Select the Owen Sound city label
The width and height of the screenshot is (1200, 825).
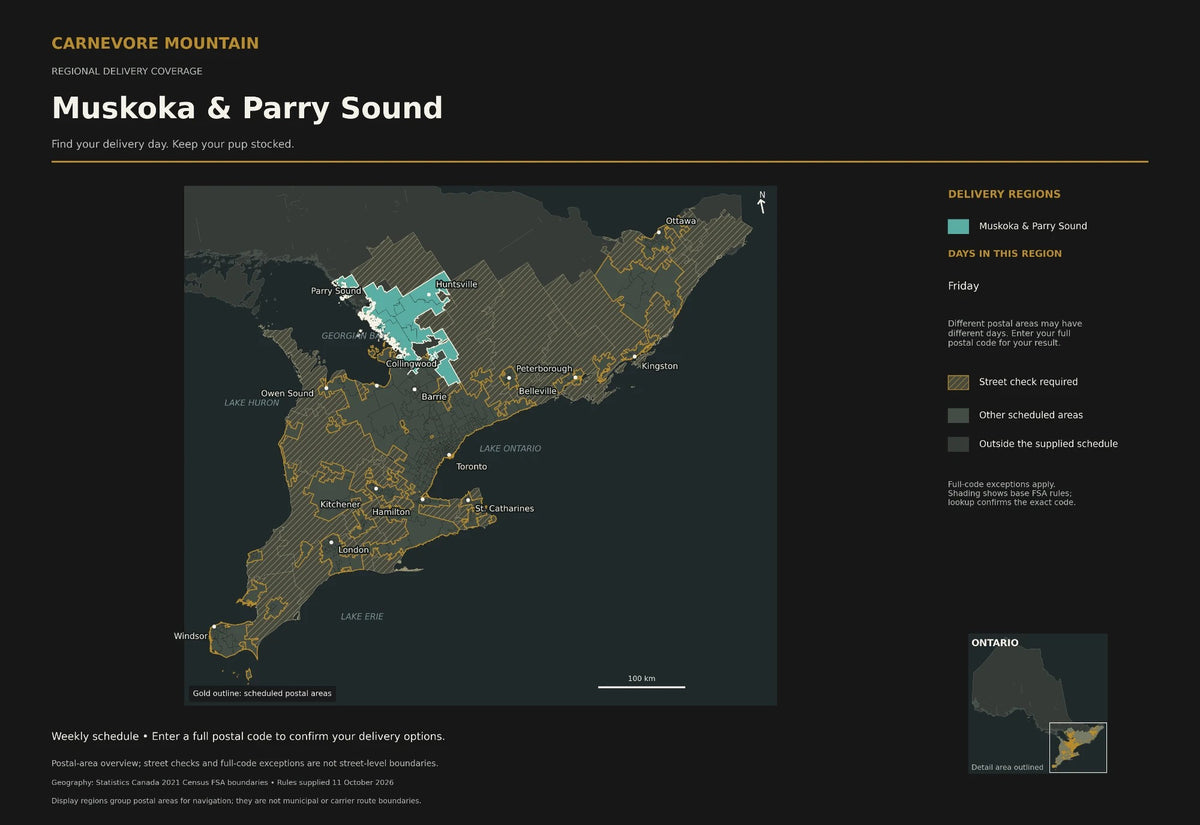pyautogui.click(x=287, y=394)
